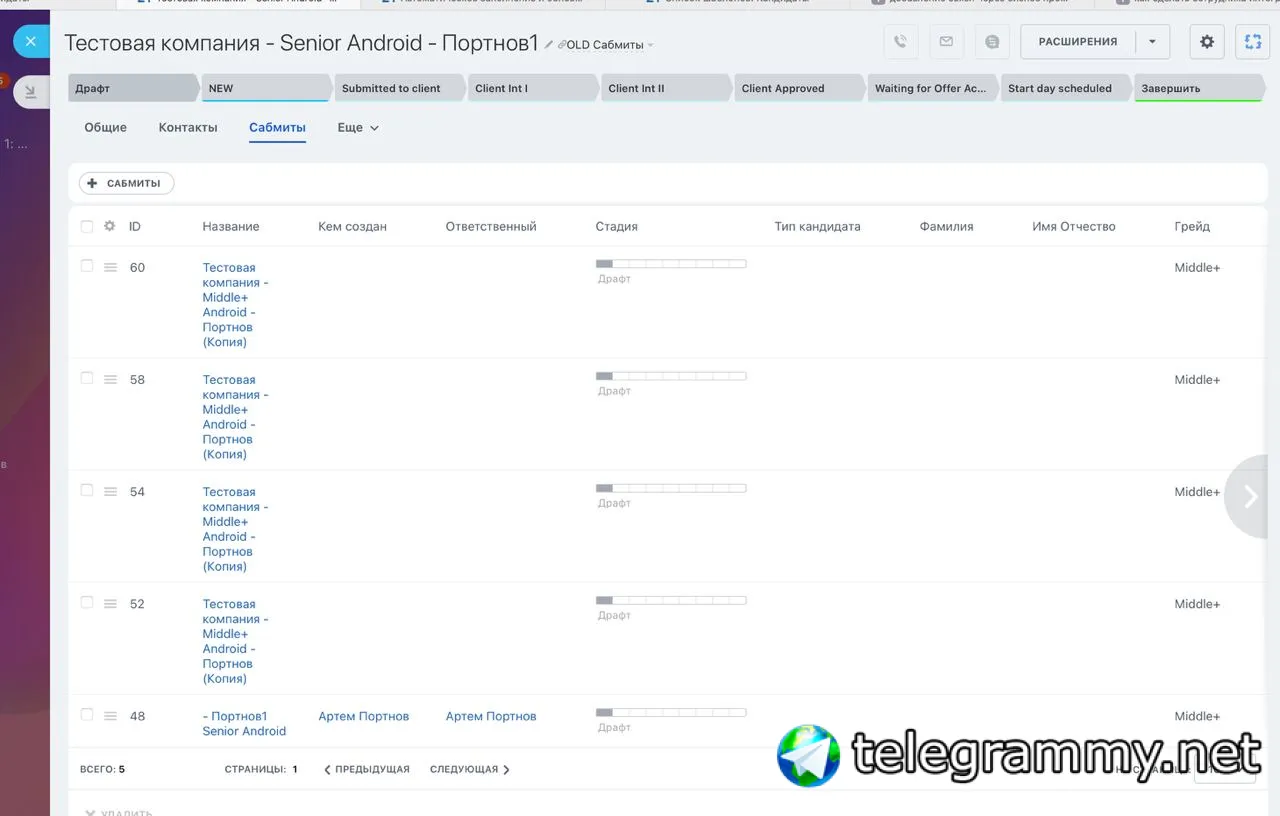Click the phone call icon in the header

pyautogui.click(x=901, y=42)
